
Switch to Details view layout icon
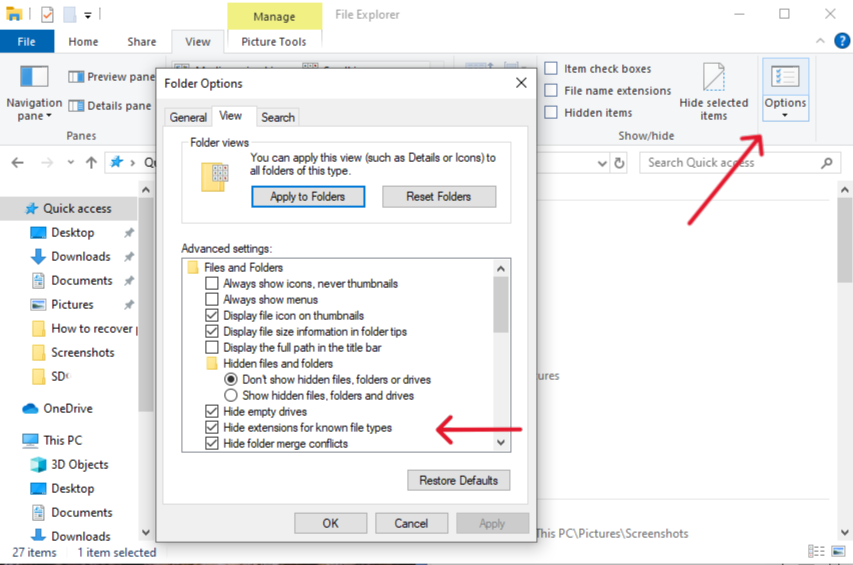coord(816,551)
